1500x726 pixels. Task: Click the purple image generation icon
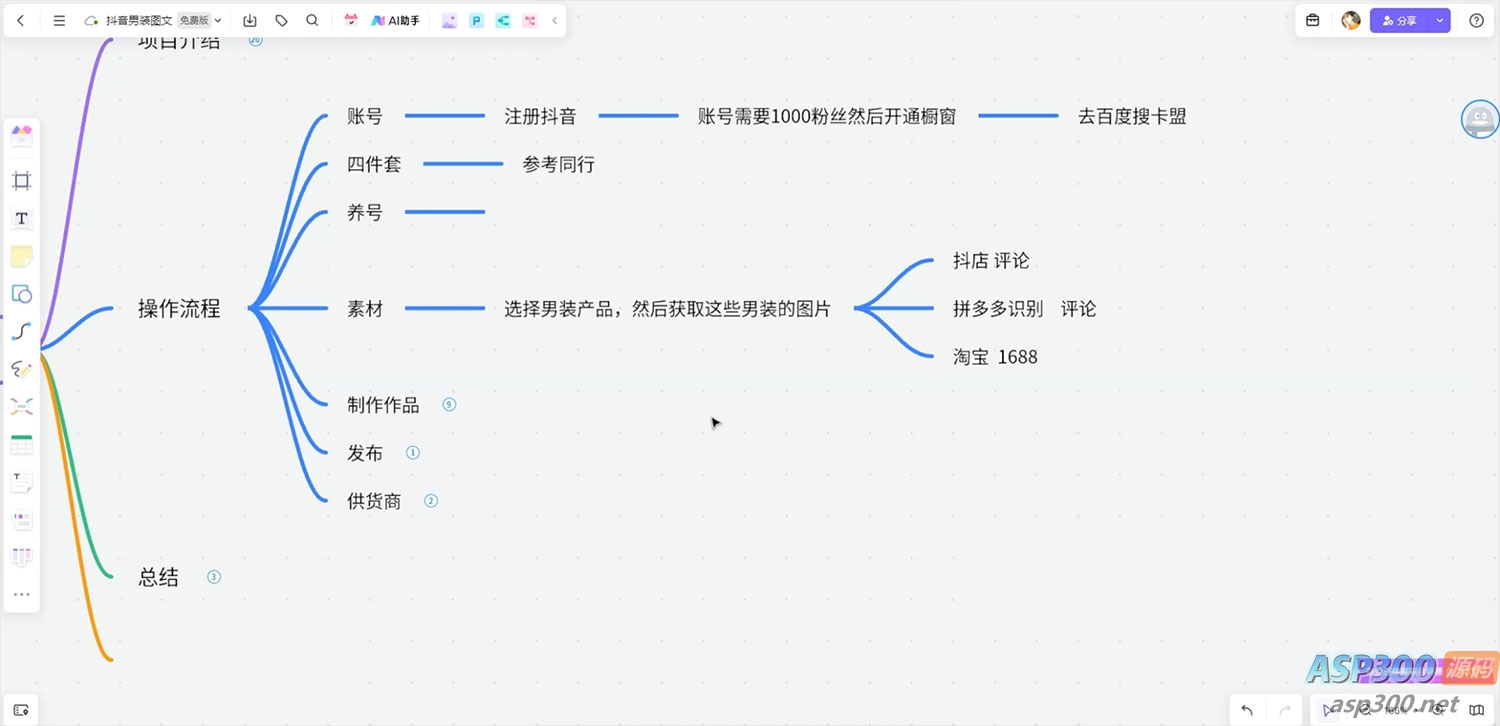[x=450, y=20]
